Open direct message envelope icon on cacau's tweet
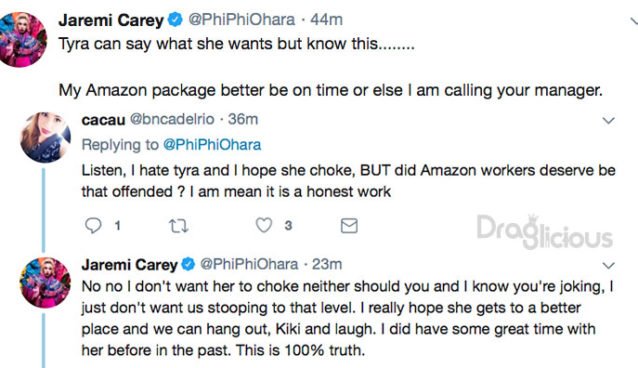Image resolution: width=638 pixels, height=368 pixels. click(x=349, y=226)
